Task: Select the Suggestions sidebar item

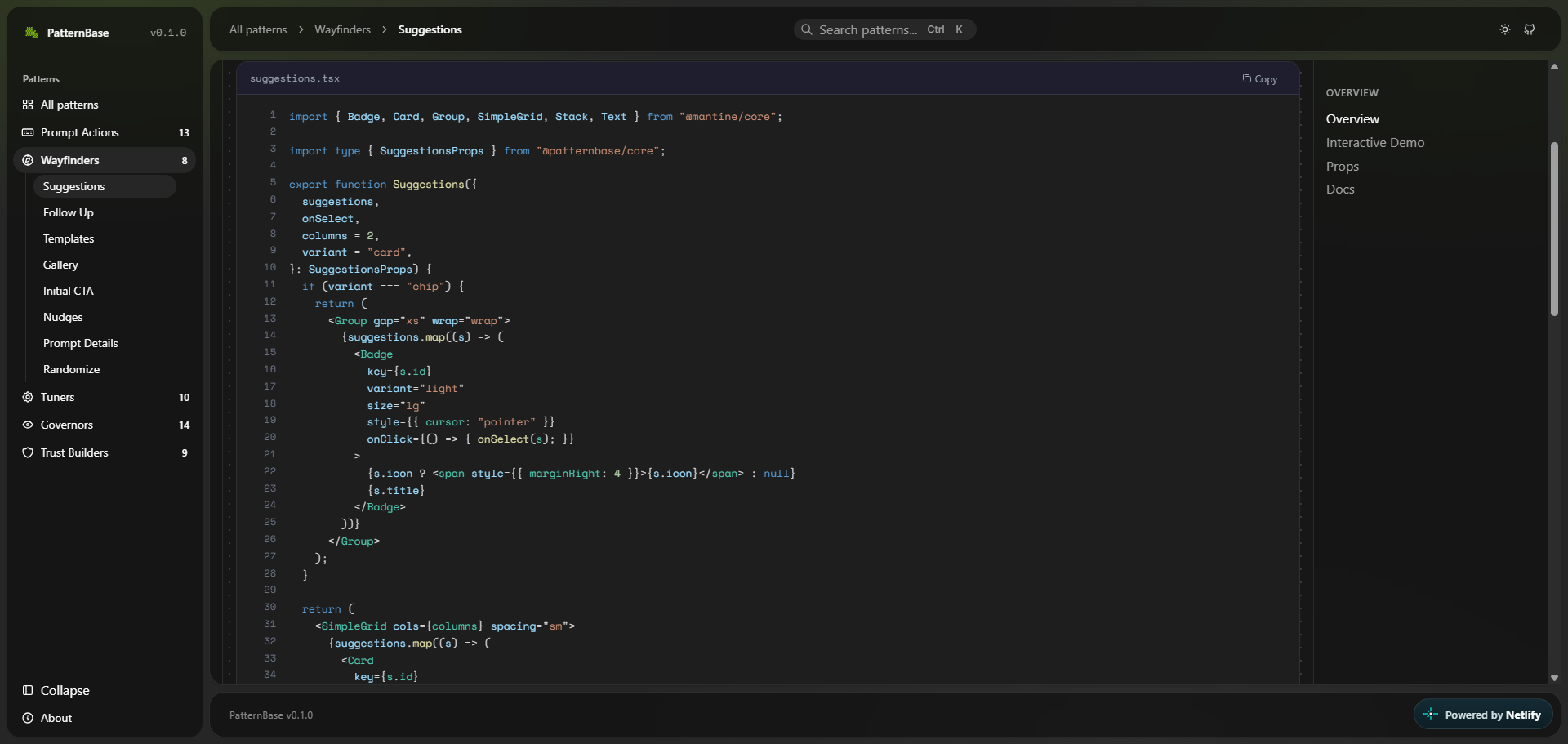Action: [x=105, y=186]
